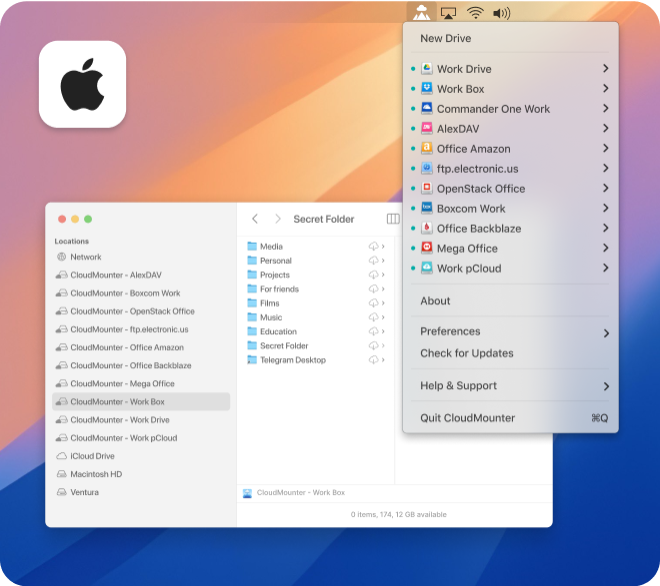660x586 pixels.
Task: Open Macintosh HD in sidebar
Action: pyautogui.click(x=141, y=474)
